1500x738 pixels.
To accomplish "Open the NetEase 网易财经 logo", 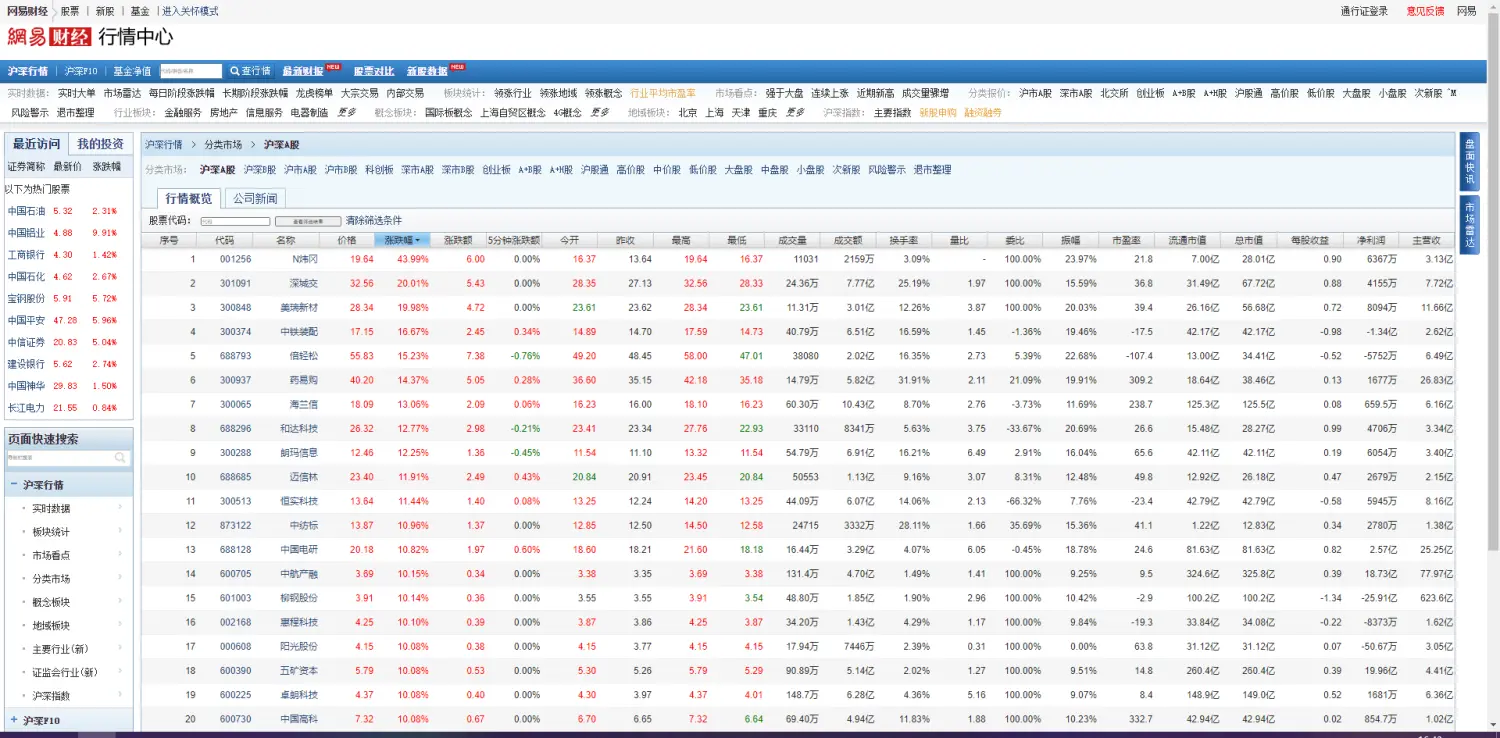I will 49,37.
